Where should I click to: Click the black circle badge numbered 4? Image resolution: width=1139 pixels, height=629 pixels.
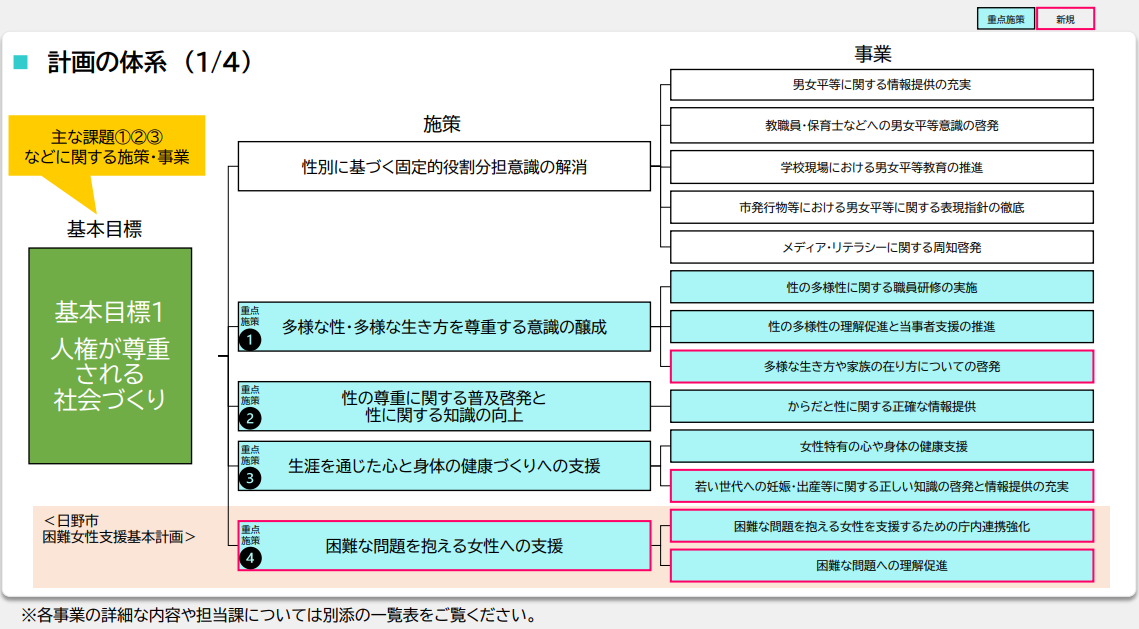[250, 558]
